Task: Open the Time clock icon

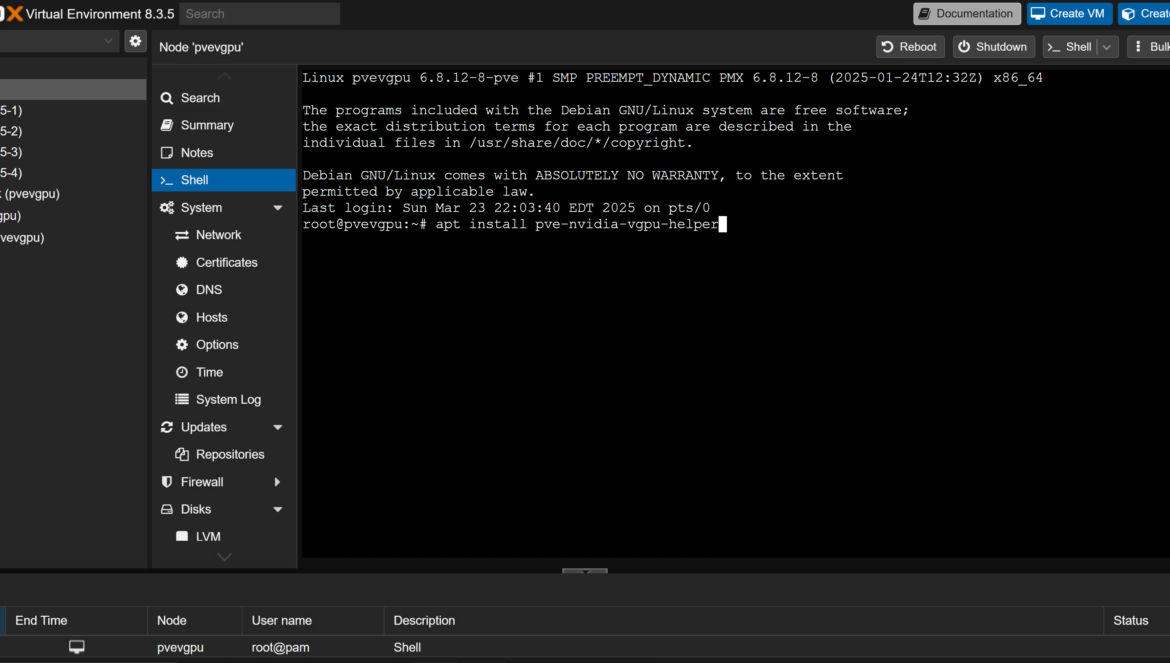Action: click(181, 372)
